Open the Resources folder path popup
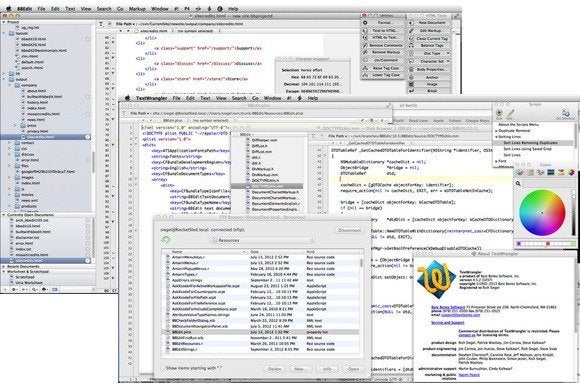Screen dimensions: 580x388 [263, 240]
